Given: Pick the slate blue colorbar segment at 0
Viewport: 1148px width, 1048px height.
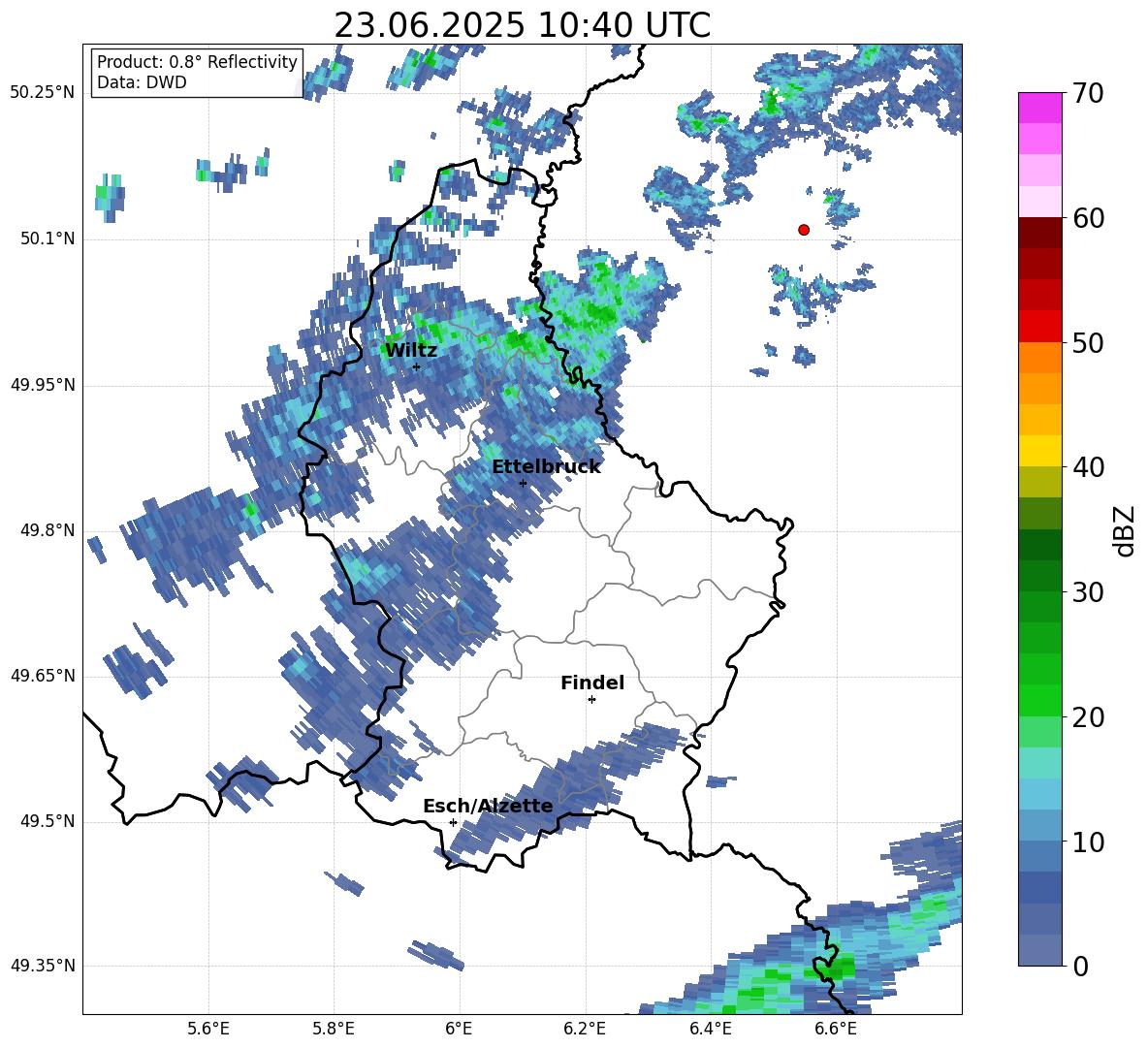Looking at the screenshot, I should coord(1039,950).
